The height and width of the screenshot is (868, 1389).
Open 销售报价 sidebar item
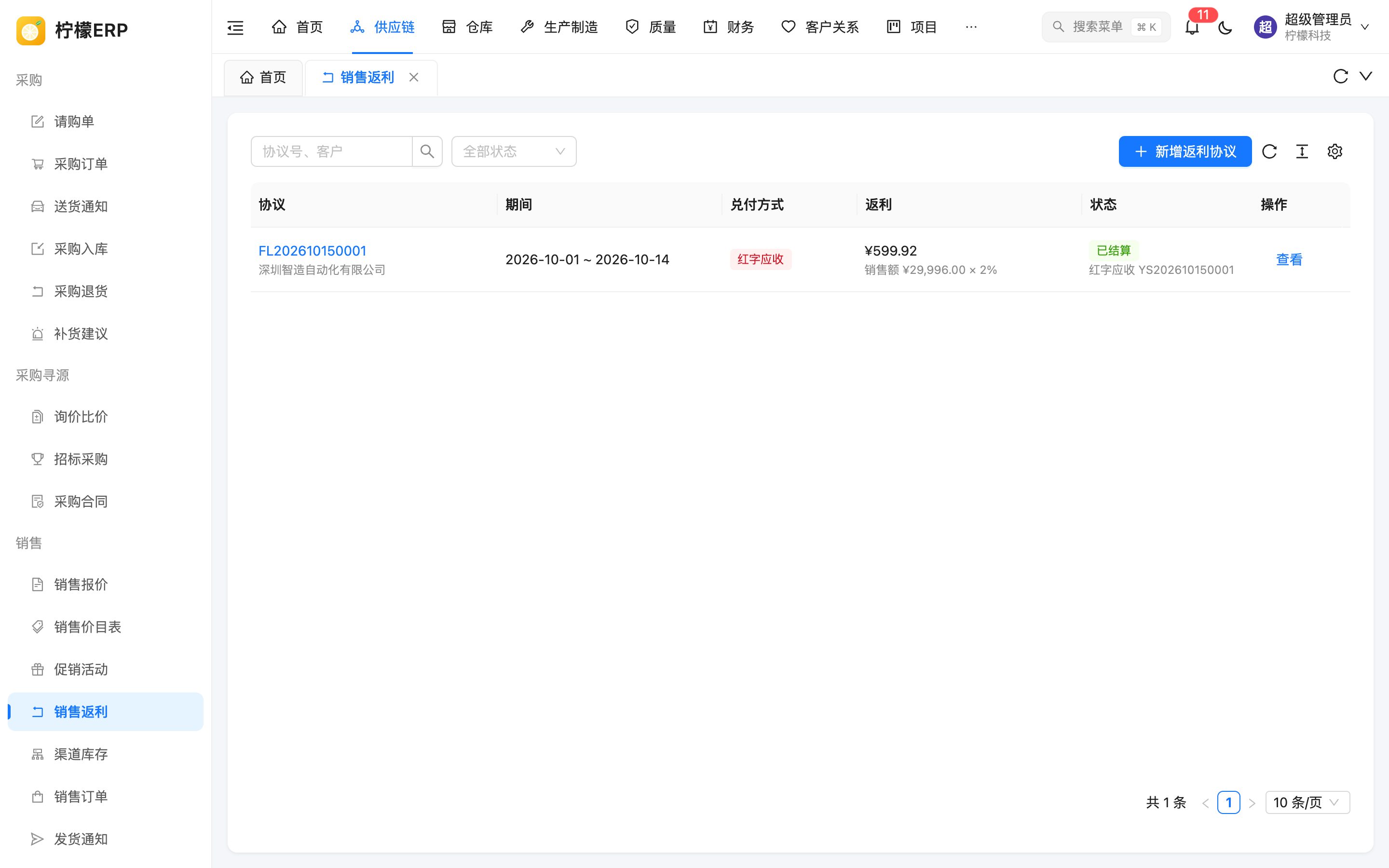(x=106, y=584)
